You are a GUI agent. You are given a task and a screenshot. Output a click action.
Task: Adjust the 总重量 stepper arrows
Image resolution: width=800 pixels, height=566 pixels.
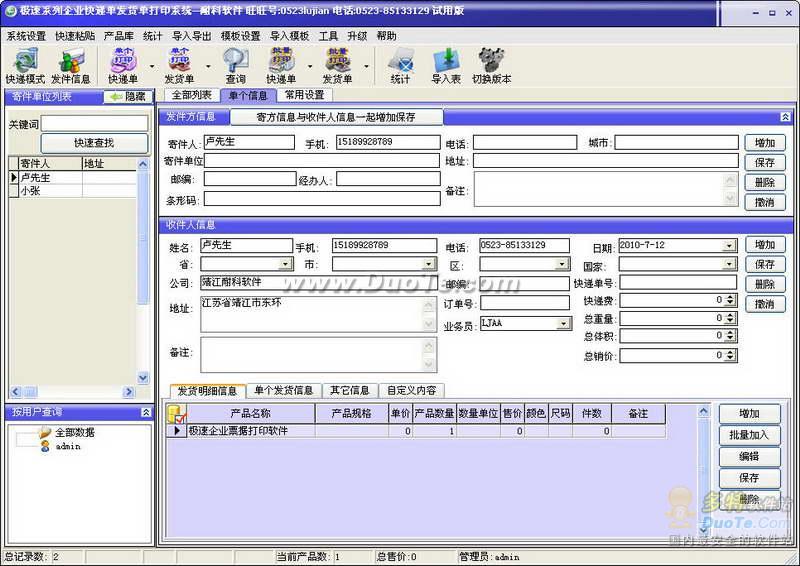coord(731,318)
